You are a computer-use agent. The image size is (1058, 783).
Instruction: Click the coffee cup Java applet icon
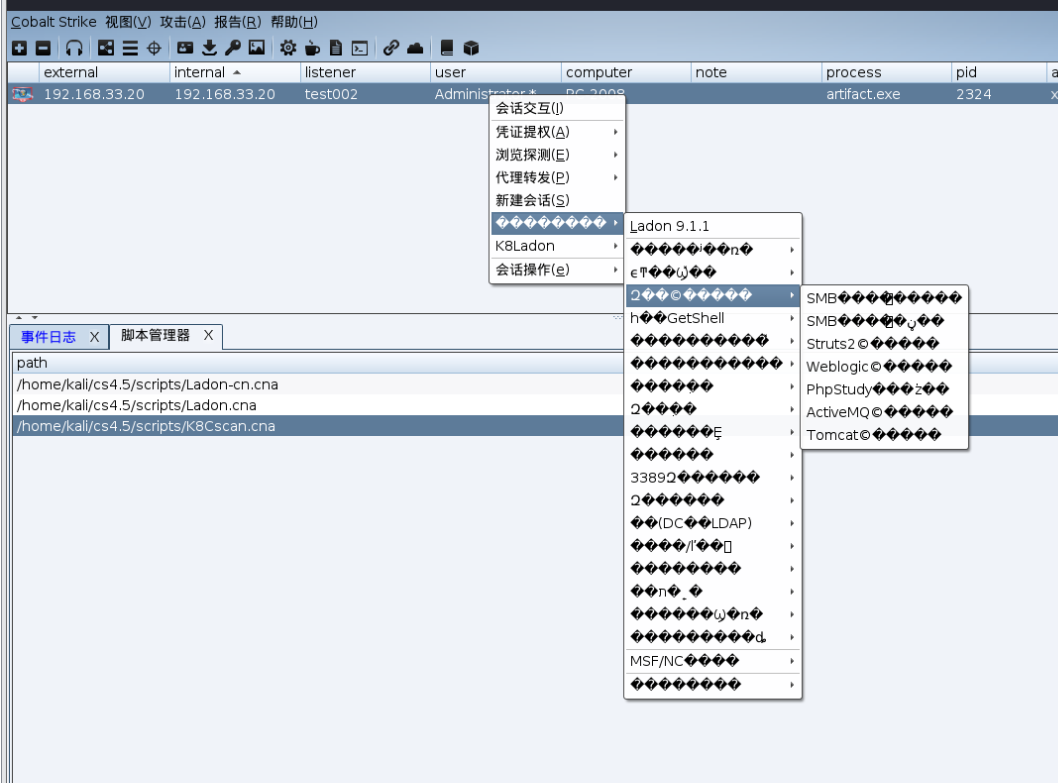[x=312, y=48]
